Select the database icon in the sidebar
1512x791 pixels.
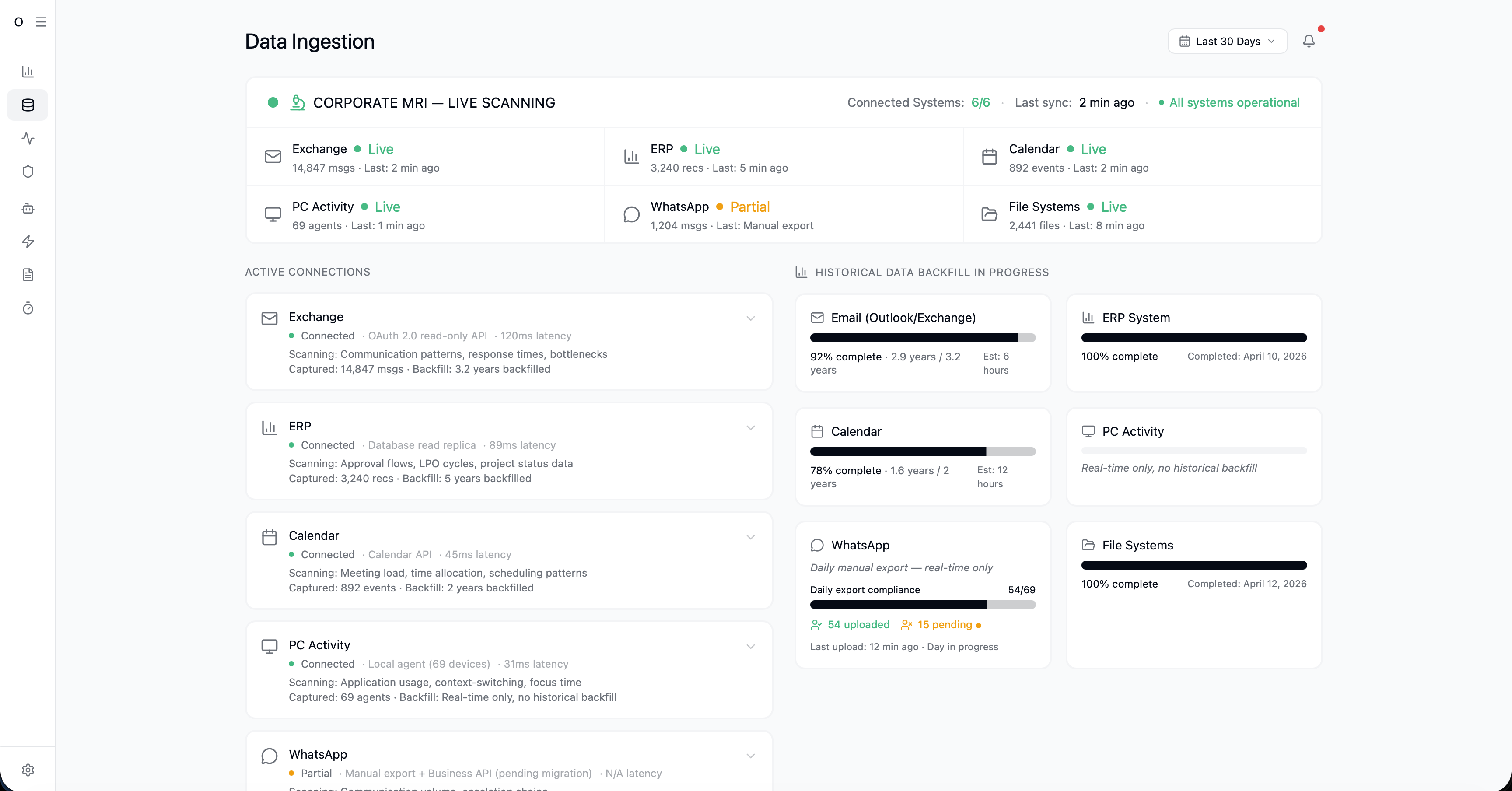(28, 105)
